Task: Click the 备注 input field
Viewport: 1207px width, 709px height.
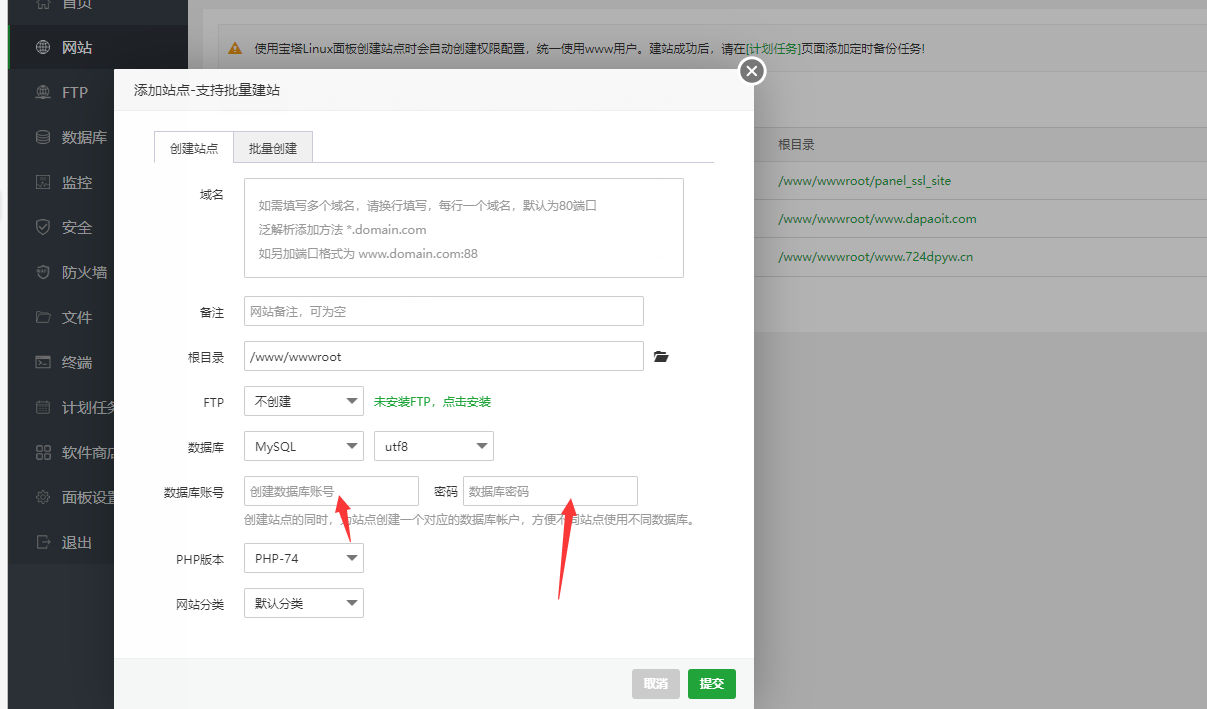Action: (444, 311)
